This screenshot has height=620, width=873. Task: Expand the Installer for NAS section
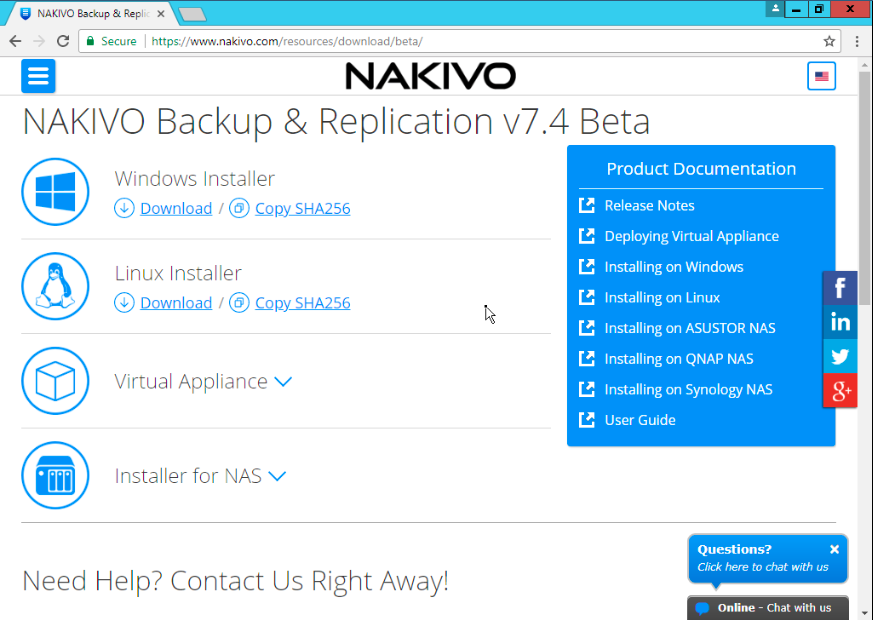point(277,476)
